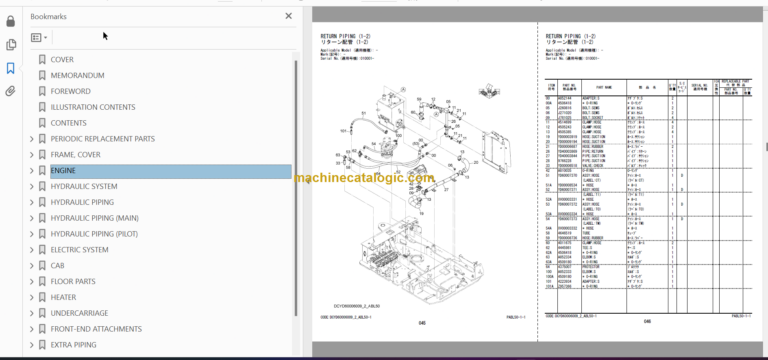This screenshot has width=768, height=360.
Task: Click the bookmark icon beside HEATER
Action: [x=42, y=297]
